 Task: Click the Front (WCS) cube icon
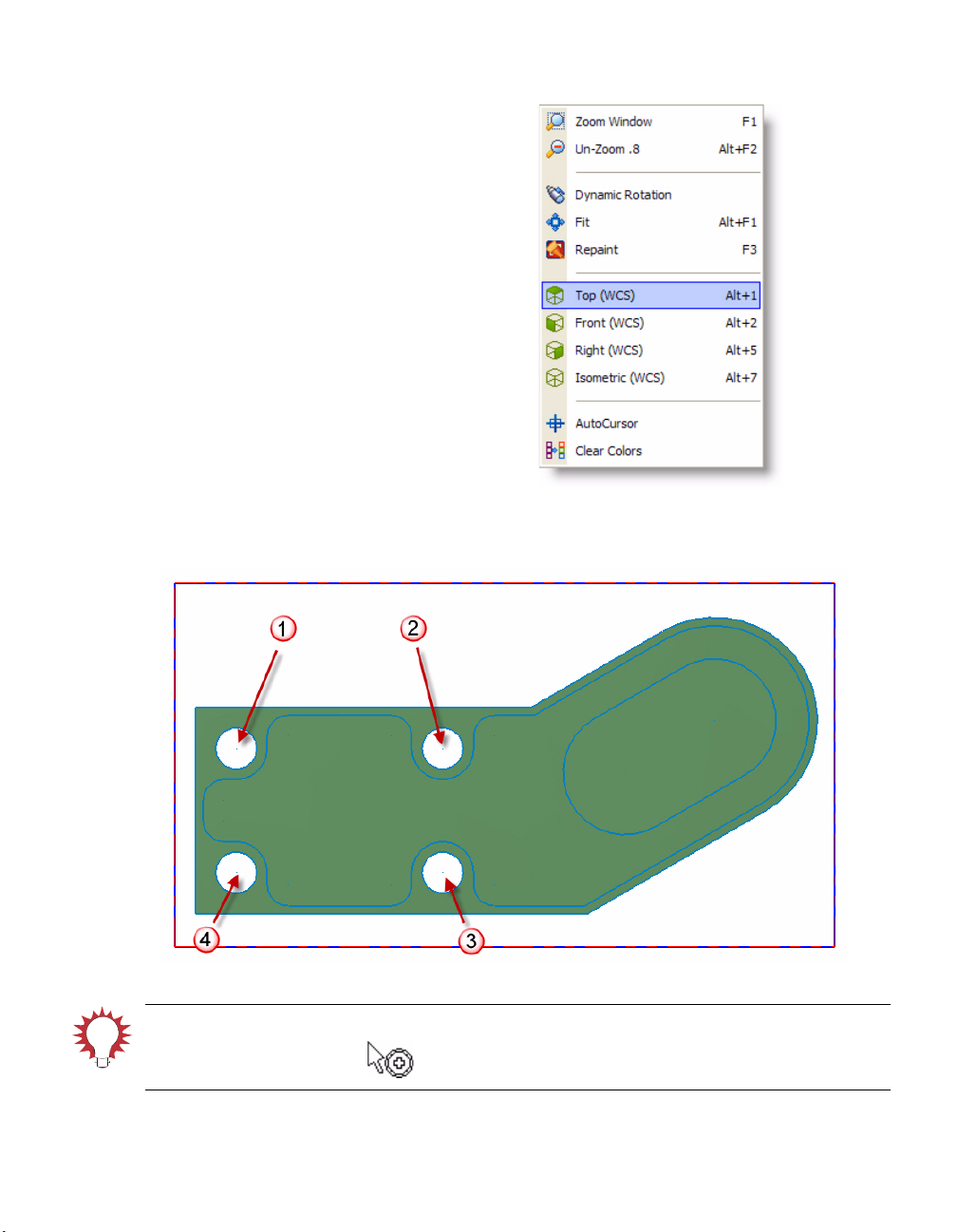[x=555, y=323]
